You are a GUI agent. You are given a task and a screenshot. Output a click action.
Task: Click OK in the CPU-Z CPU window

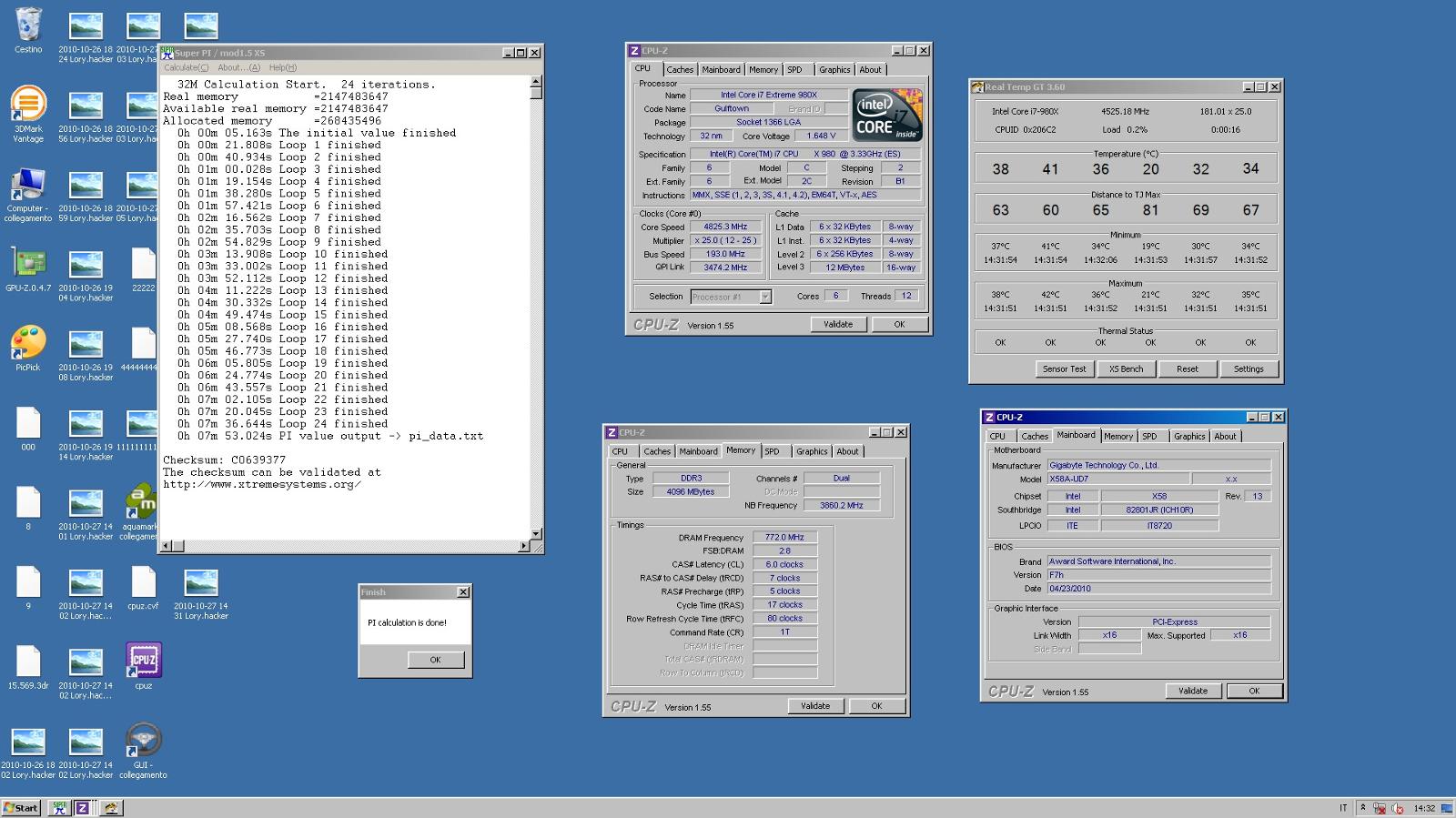click(x=899, y=324)
